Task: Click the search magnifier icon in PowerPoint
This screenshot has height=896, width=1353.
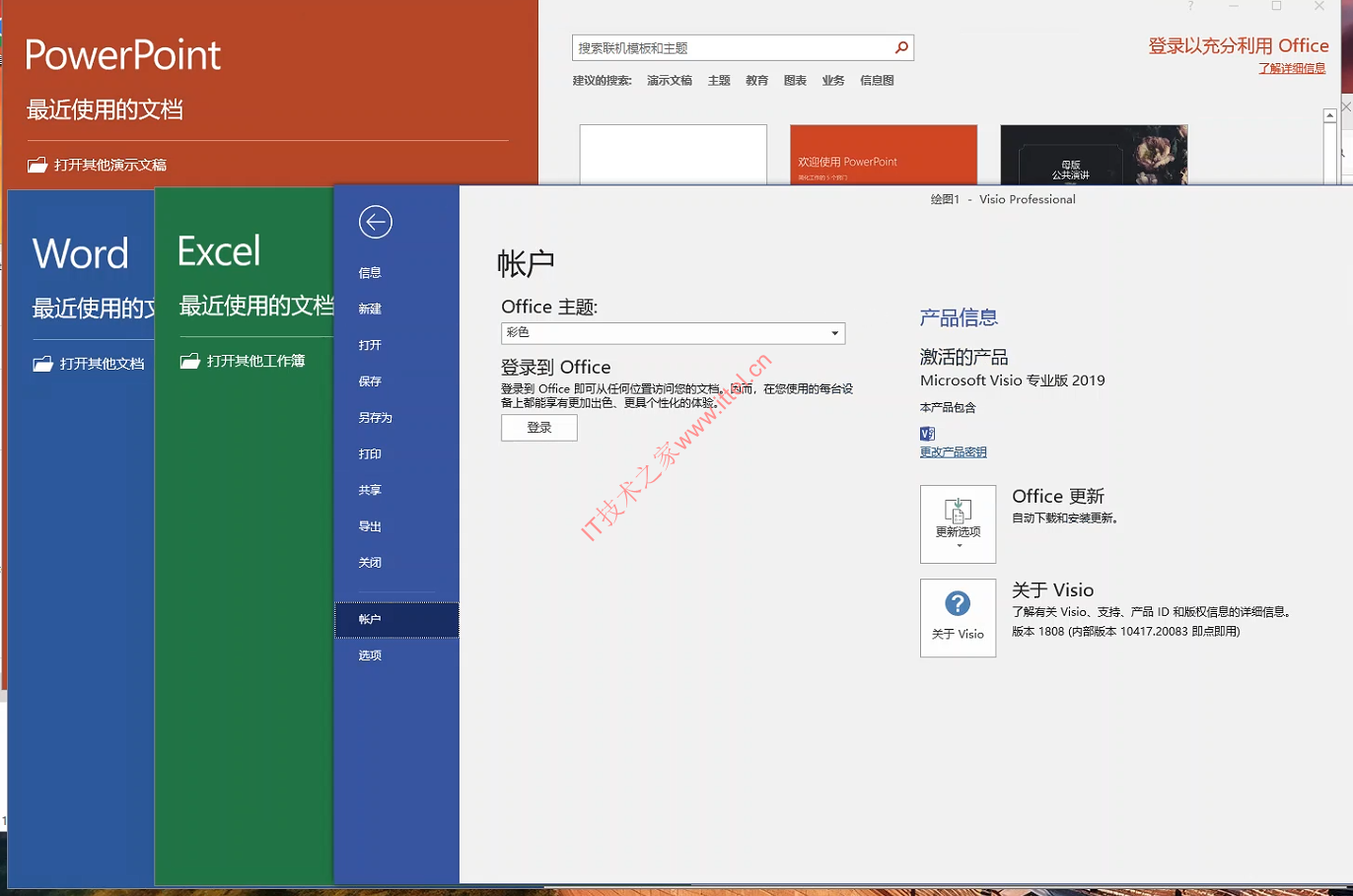Action: (x=901, y=47)
